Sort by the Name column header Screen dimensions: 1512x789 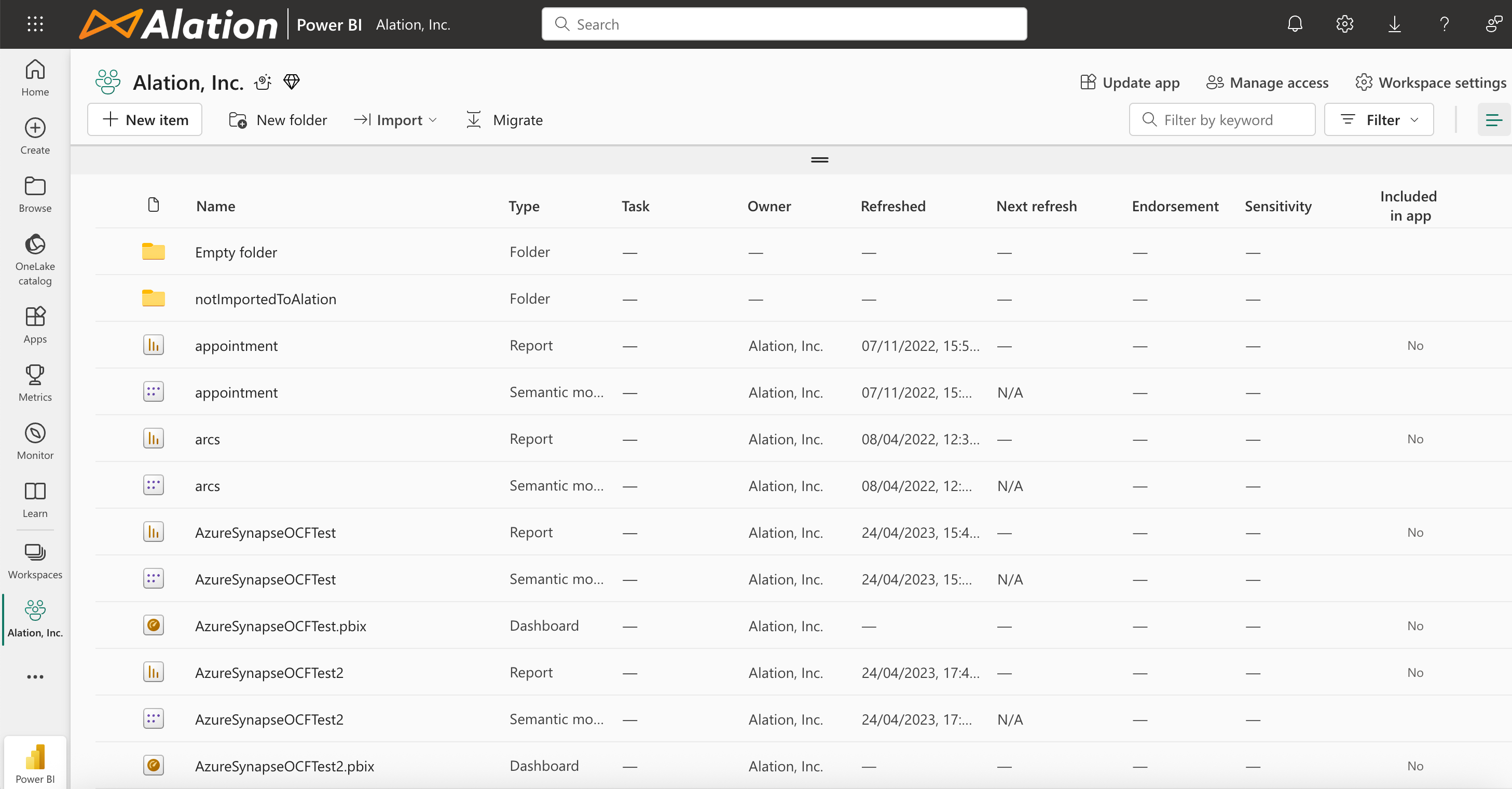point(215,206)
